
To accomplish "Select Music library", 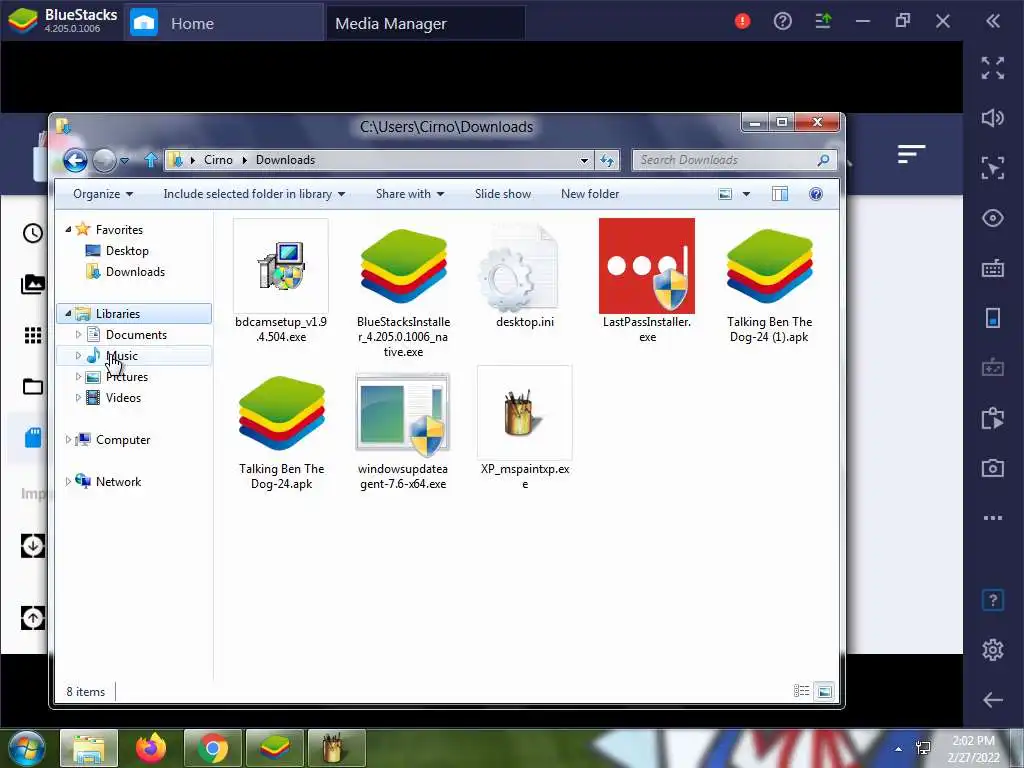I will (121, 356).
